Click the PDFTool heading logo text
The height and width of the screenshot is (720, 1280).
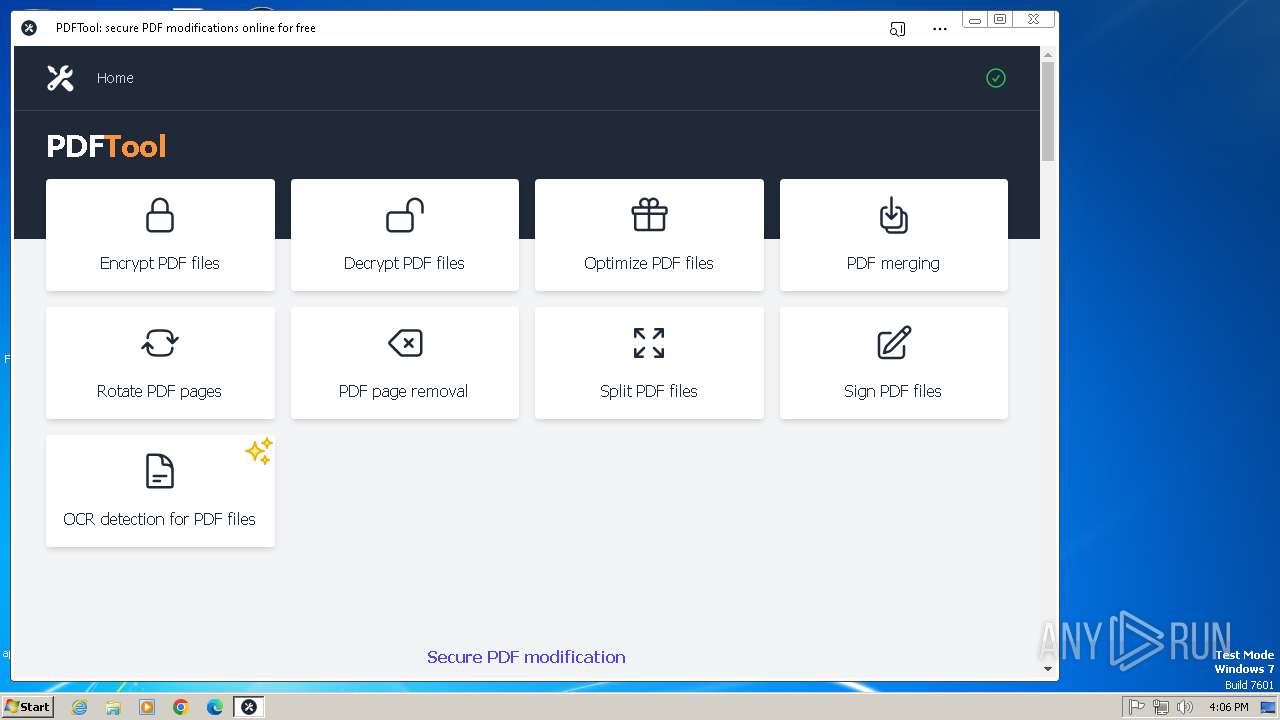click(106, 146)
